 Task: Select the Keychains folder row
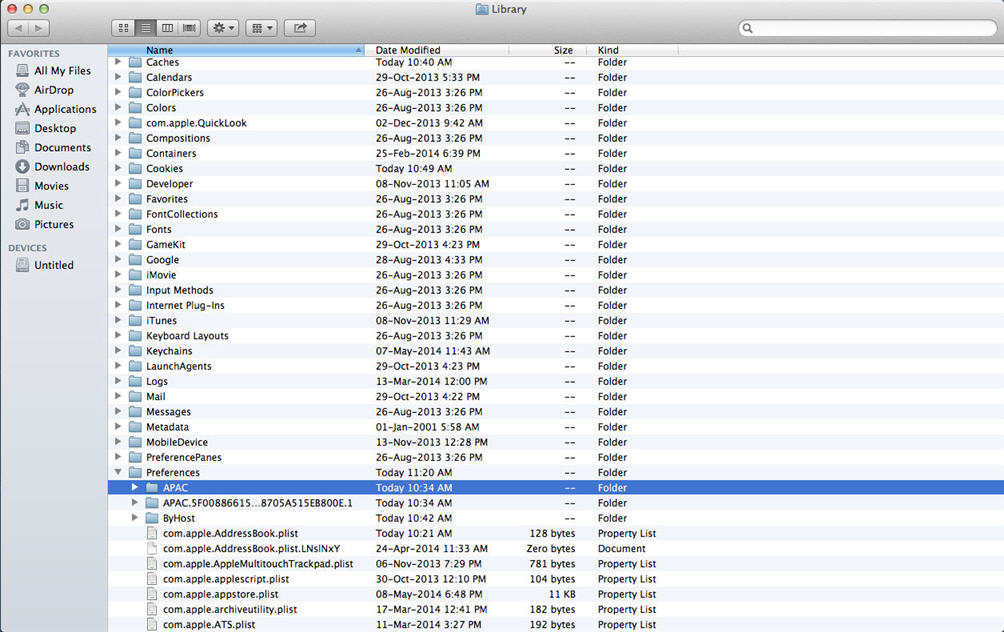169,351
